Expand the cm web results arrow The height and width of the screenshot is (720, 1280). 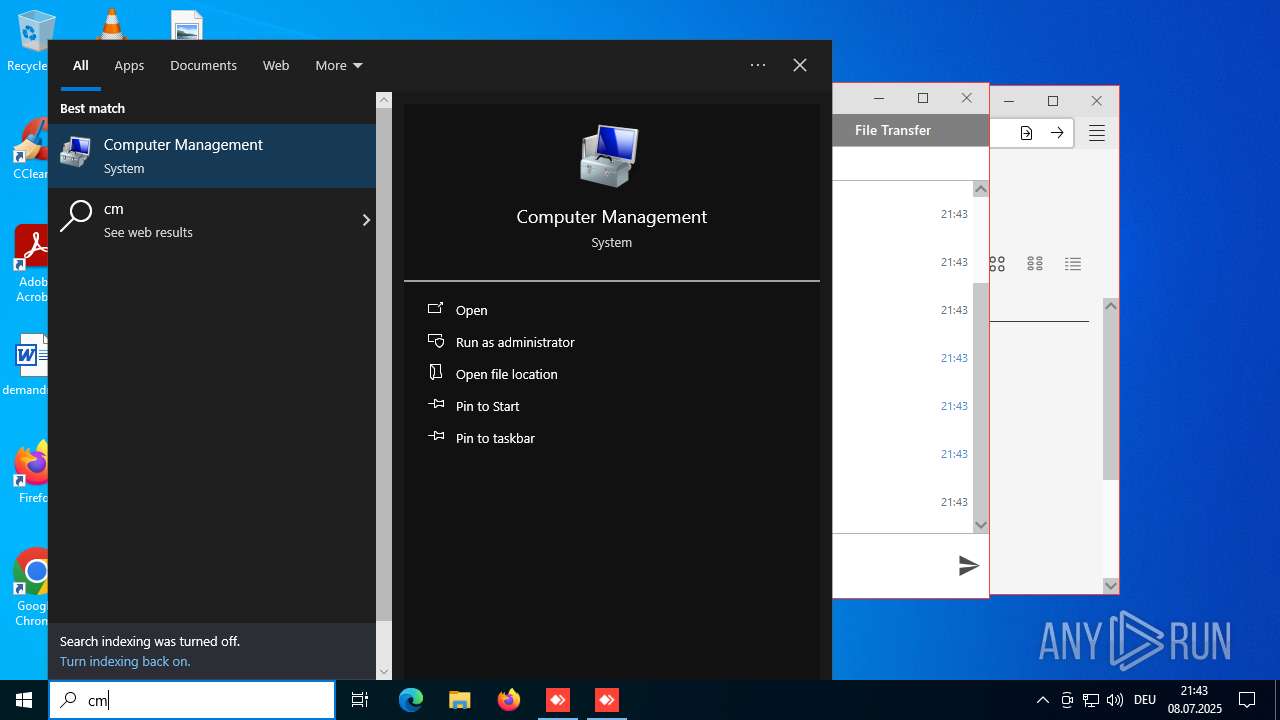click(365, 220)
